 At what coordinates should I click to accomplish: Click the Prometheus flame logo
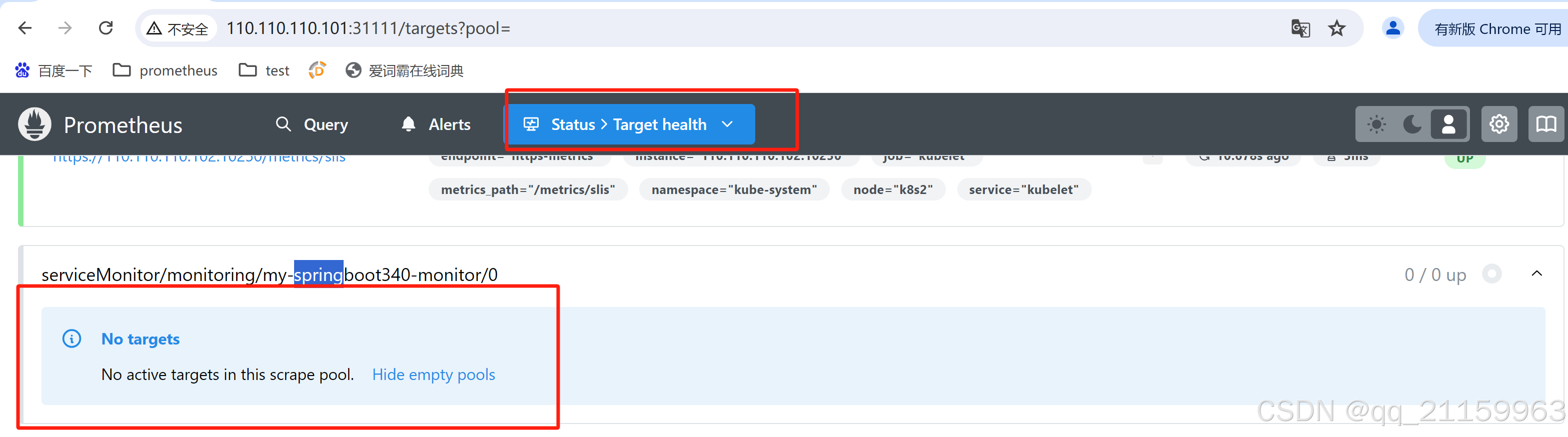point(35,124)
